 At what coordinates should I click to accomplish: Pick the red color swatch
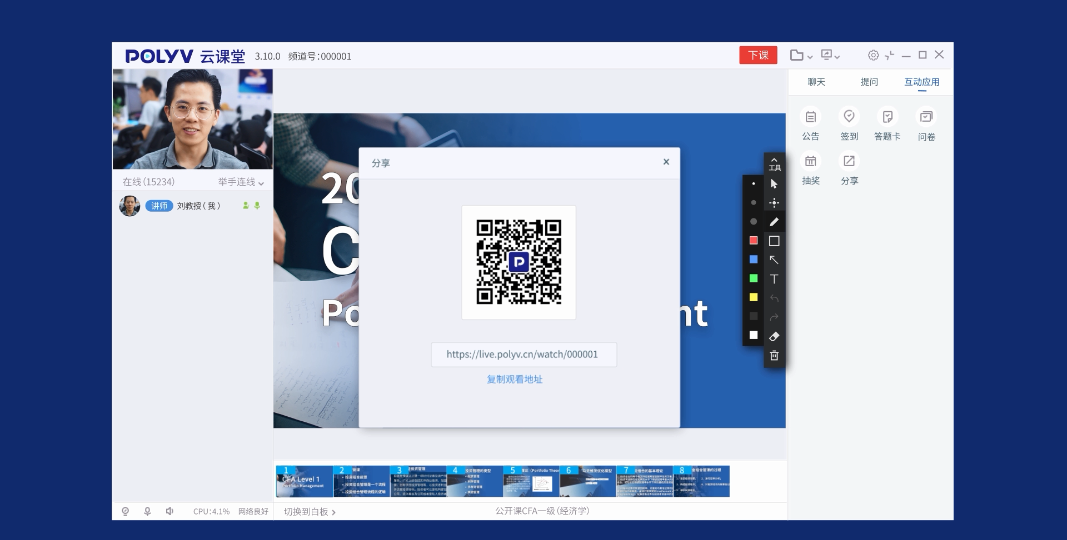[x=753, y=240]
